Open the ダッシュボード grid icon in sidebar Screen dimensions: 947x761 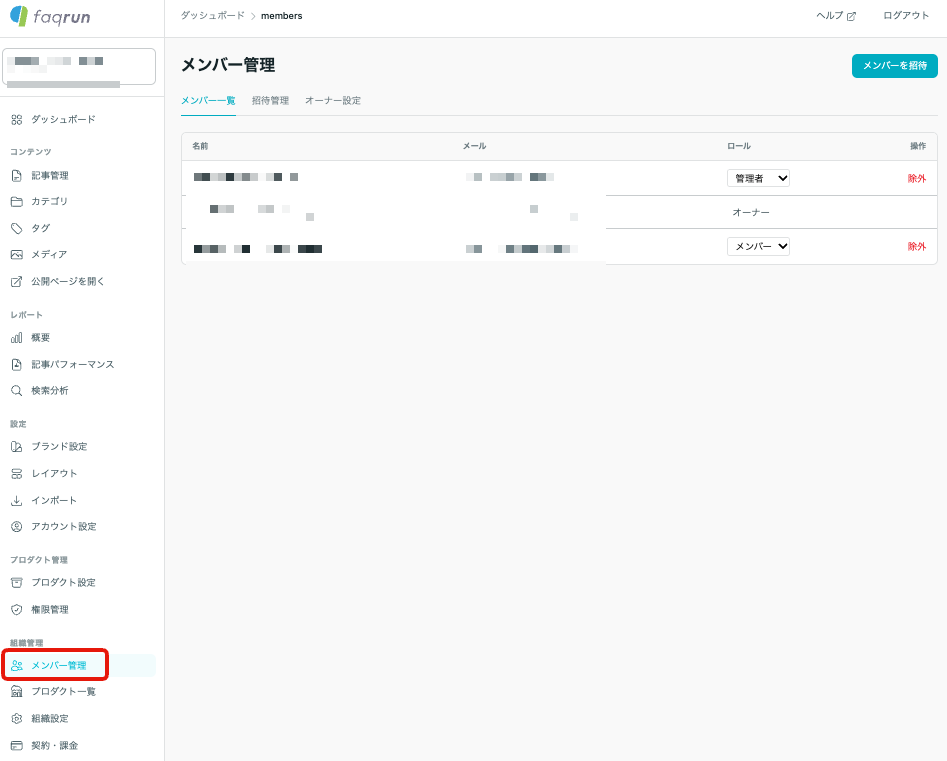click(x=17, y=120)
